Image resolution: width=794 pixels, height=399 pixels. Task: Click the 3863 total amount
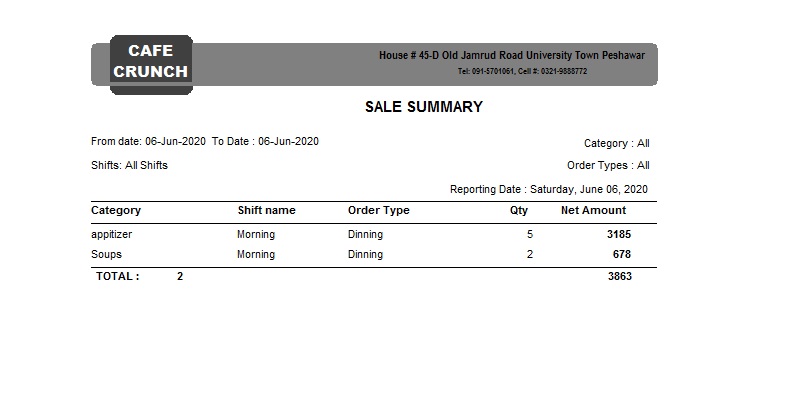pos(620,276)
